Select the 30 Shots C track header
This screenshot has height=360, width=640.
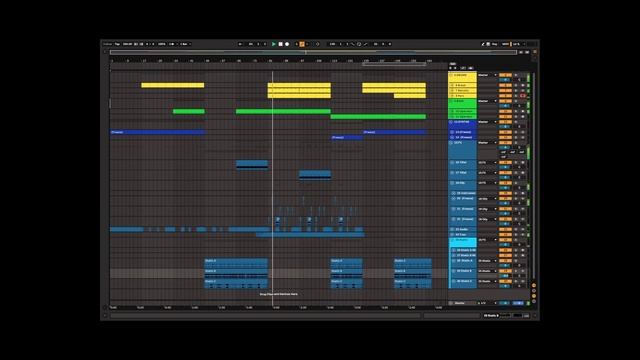click(x=464, y=284)
